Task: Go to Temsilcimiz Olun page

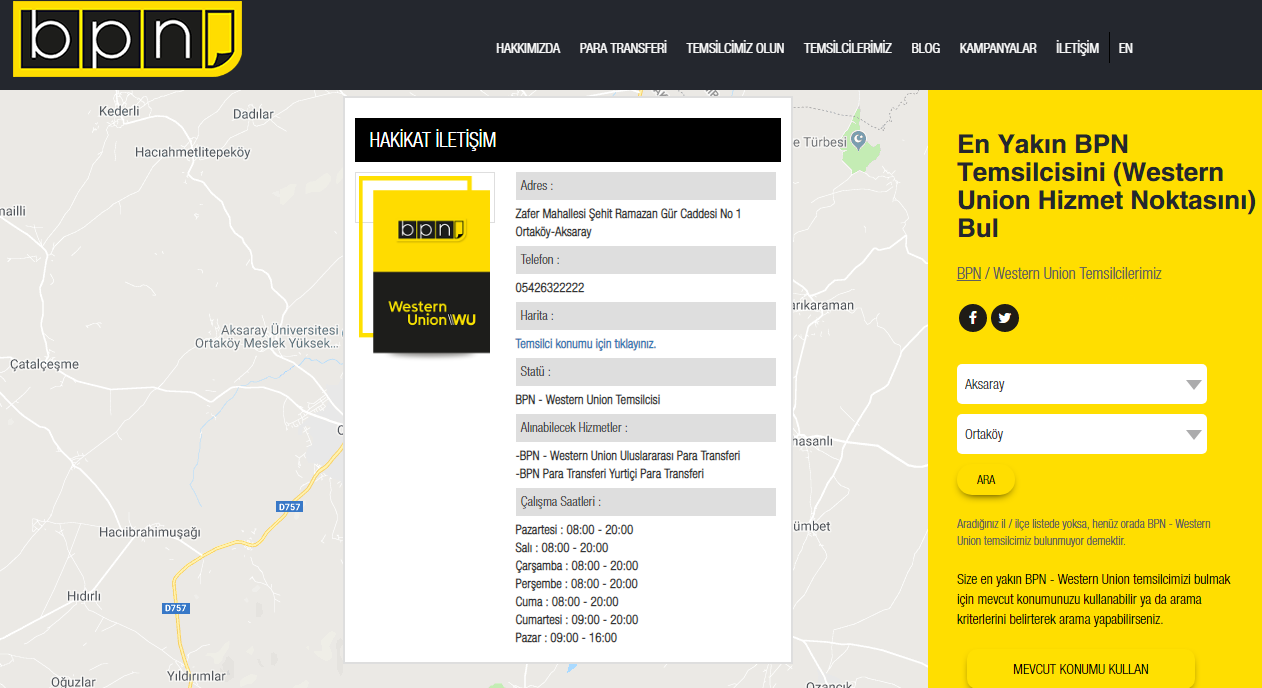Action: click(x=735, y=48)
